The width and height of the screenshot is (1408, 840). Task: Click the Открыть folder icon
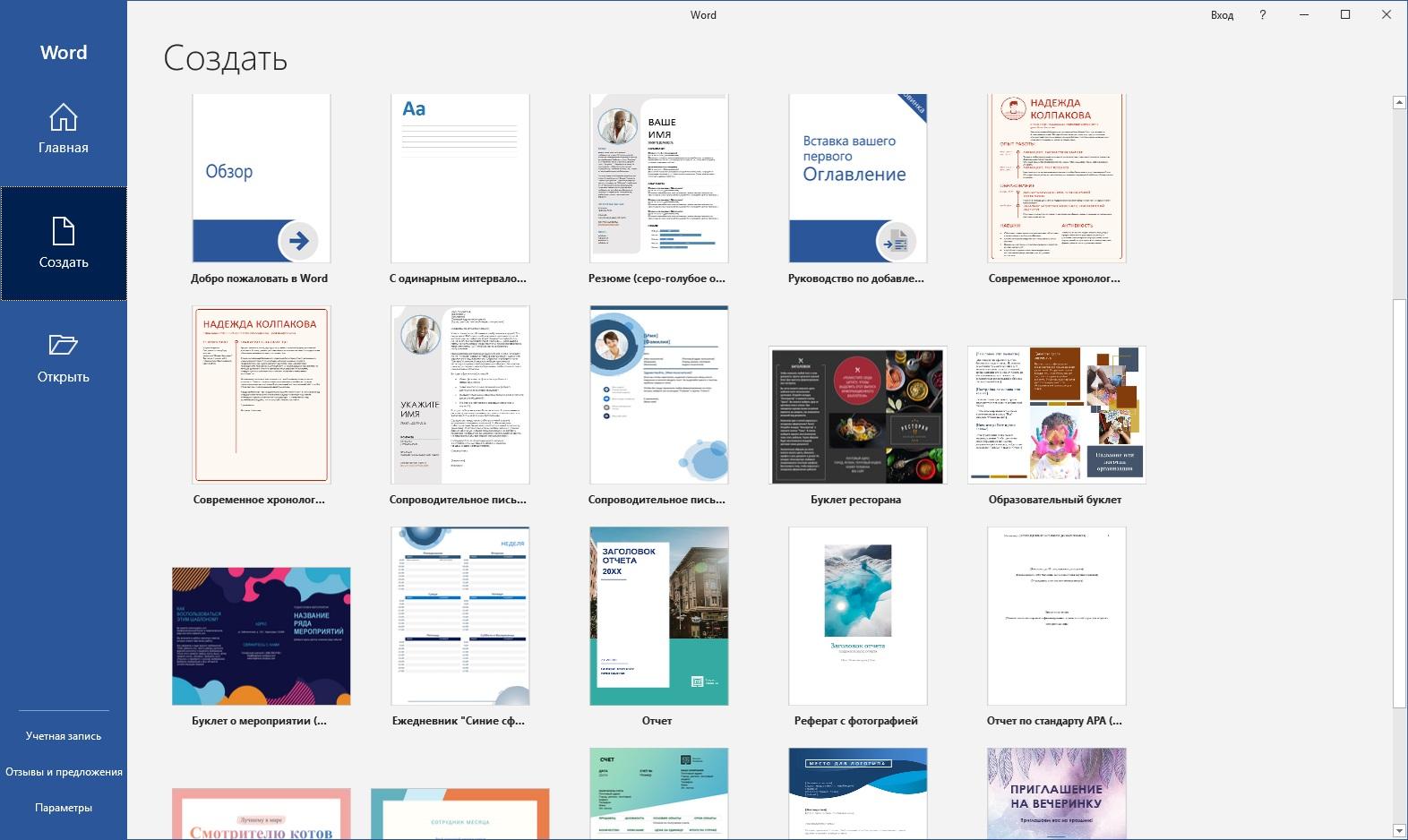coord(63,345)
